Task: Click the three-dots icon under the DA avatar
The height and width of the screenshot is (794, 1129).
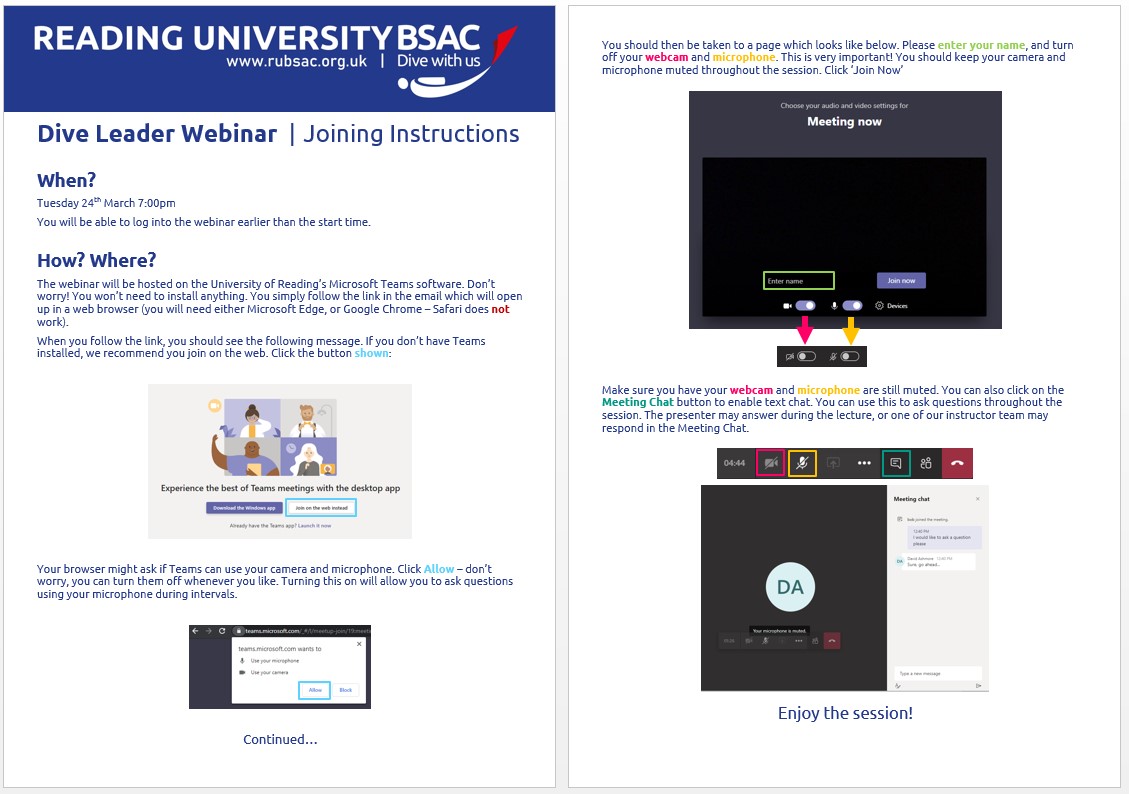Action: (x=799, y=641)
